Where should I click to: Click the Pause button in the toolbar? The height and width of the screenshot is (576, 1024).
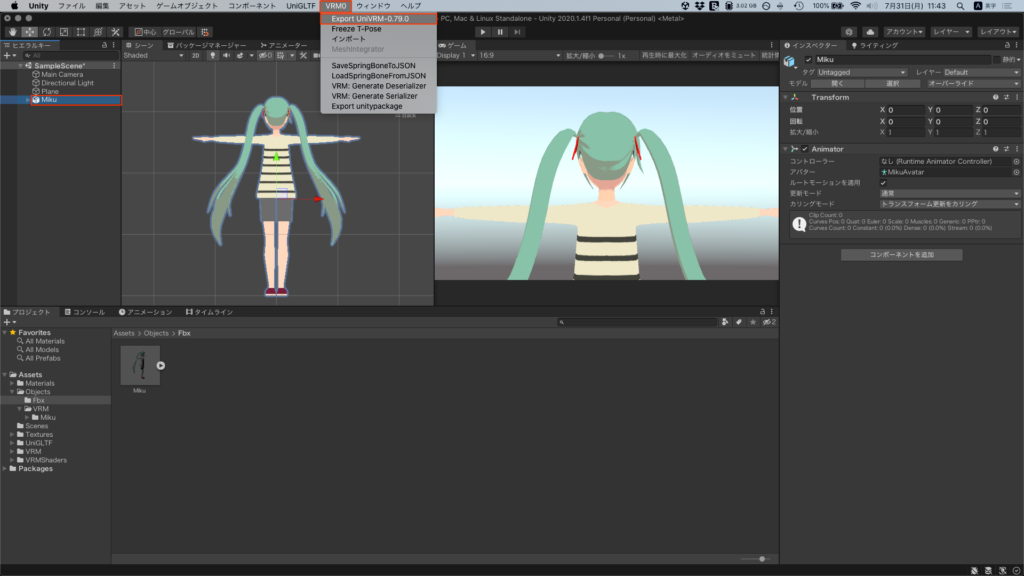[500, 32]
